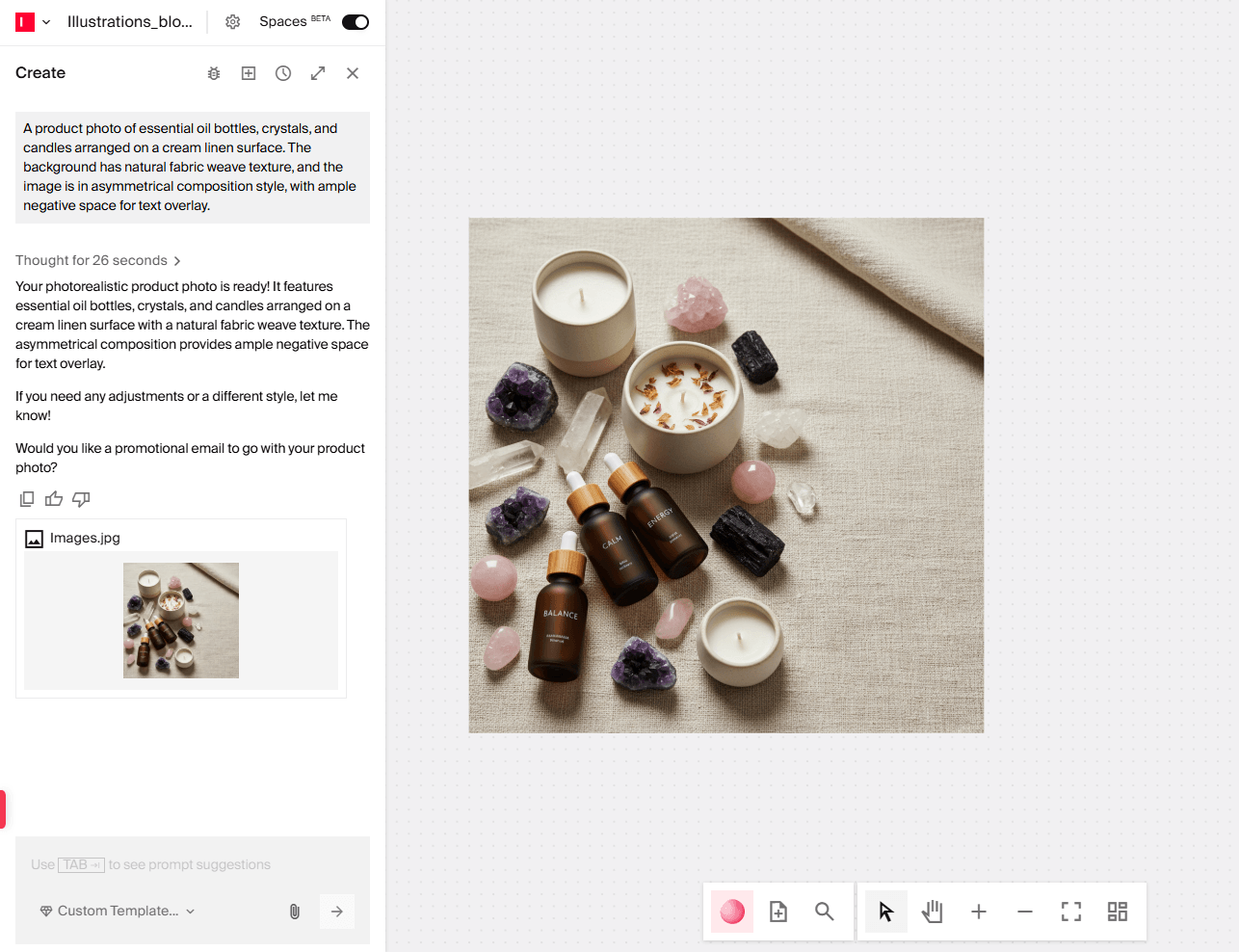Click the Images.jpg thumbnail preview
The image size is (1239, 952).
[181, 620]
